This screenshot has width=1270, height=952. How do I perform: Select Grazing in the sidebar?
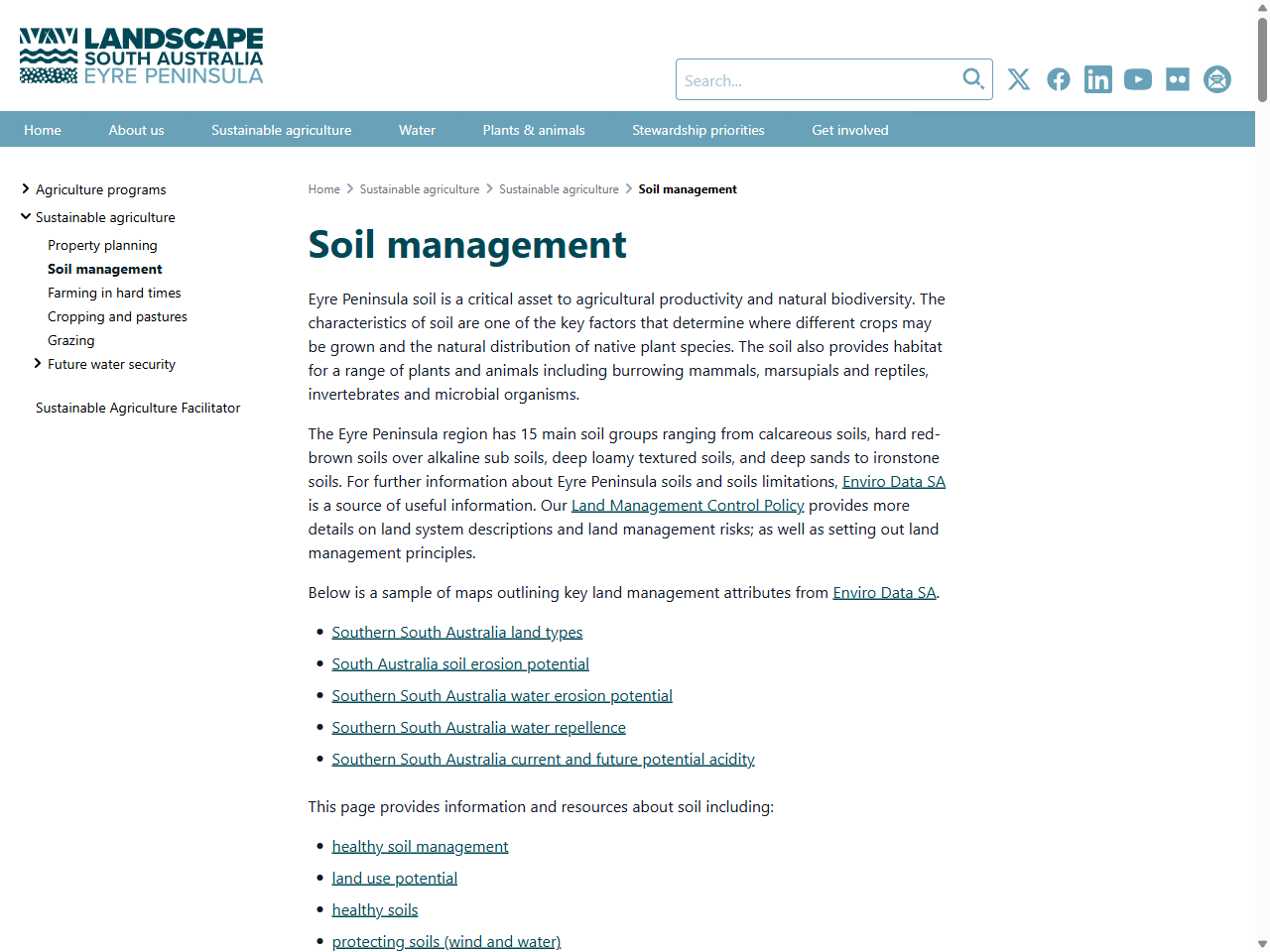pos(70,340)
